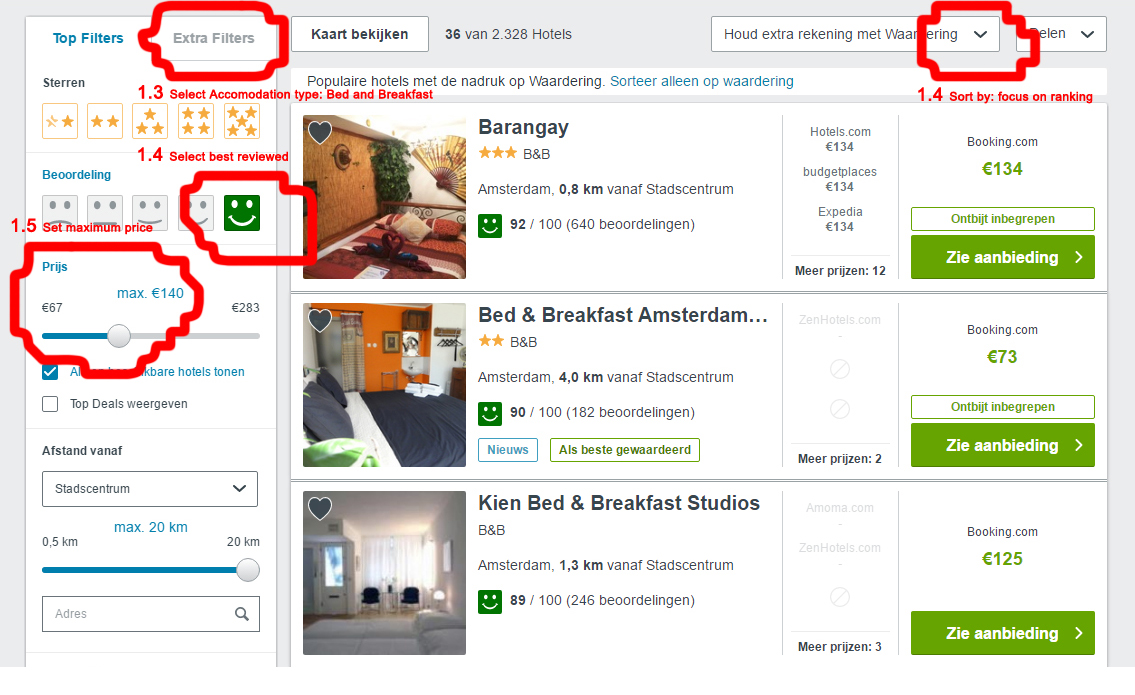Switch to the Extra Filters tab
1135x695 pixels.
214,38
